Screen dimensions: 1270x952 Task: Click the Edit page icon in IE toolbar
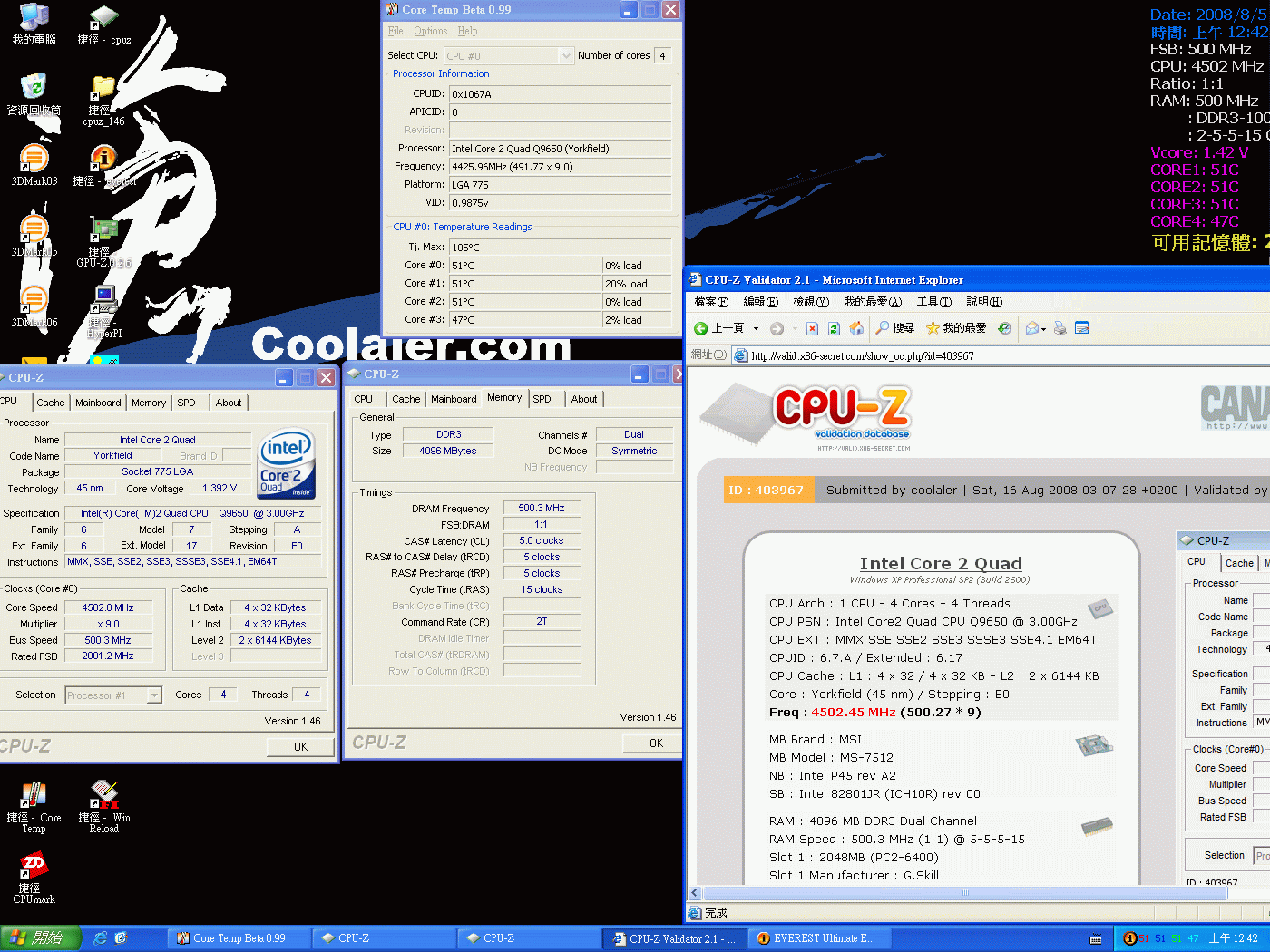[x=1081, y=328]
